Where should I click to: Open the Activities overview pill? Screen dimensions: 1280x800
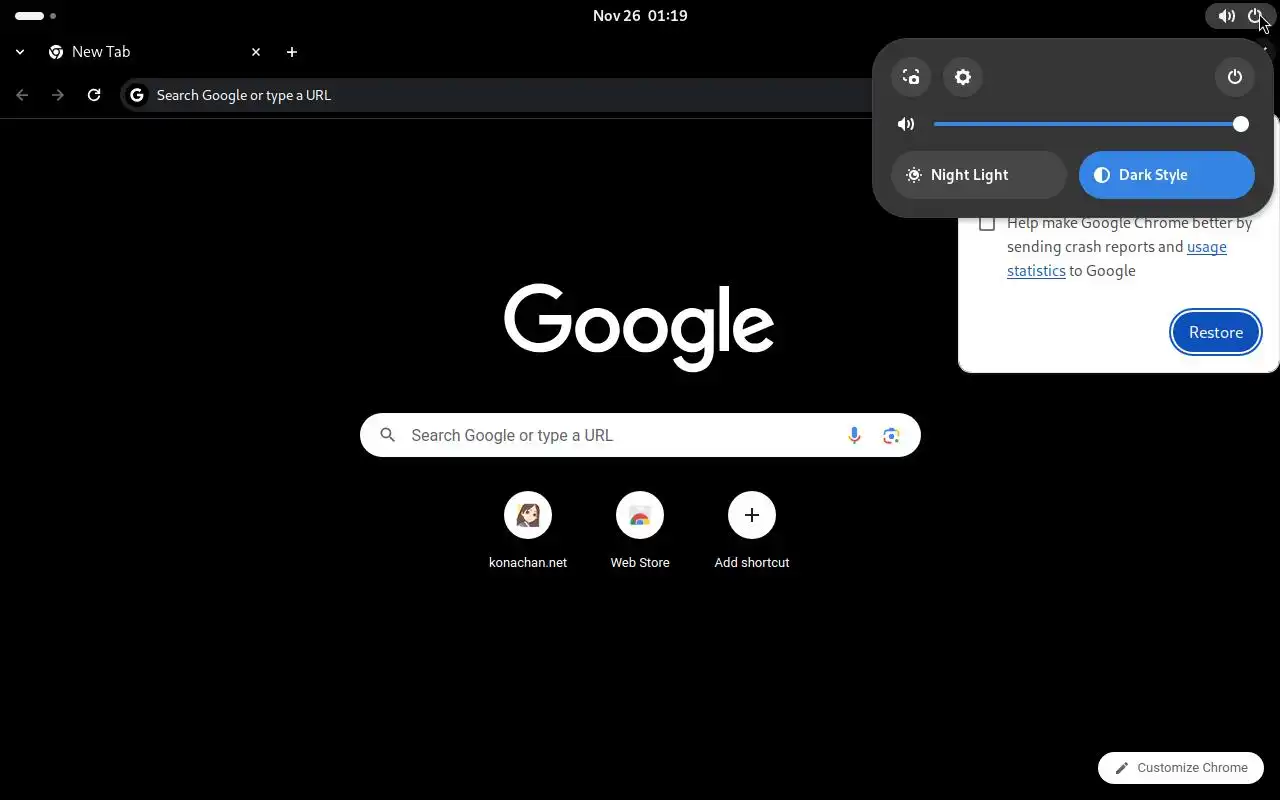click(x=36, y=16)
